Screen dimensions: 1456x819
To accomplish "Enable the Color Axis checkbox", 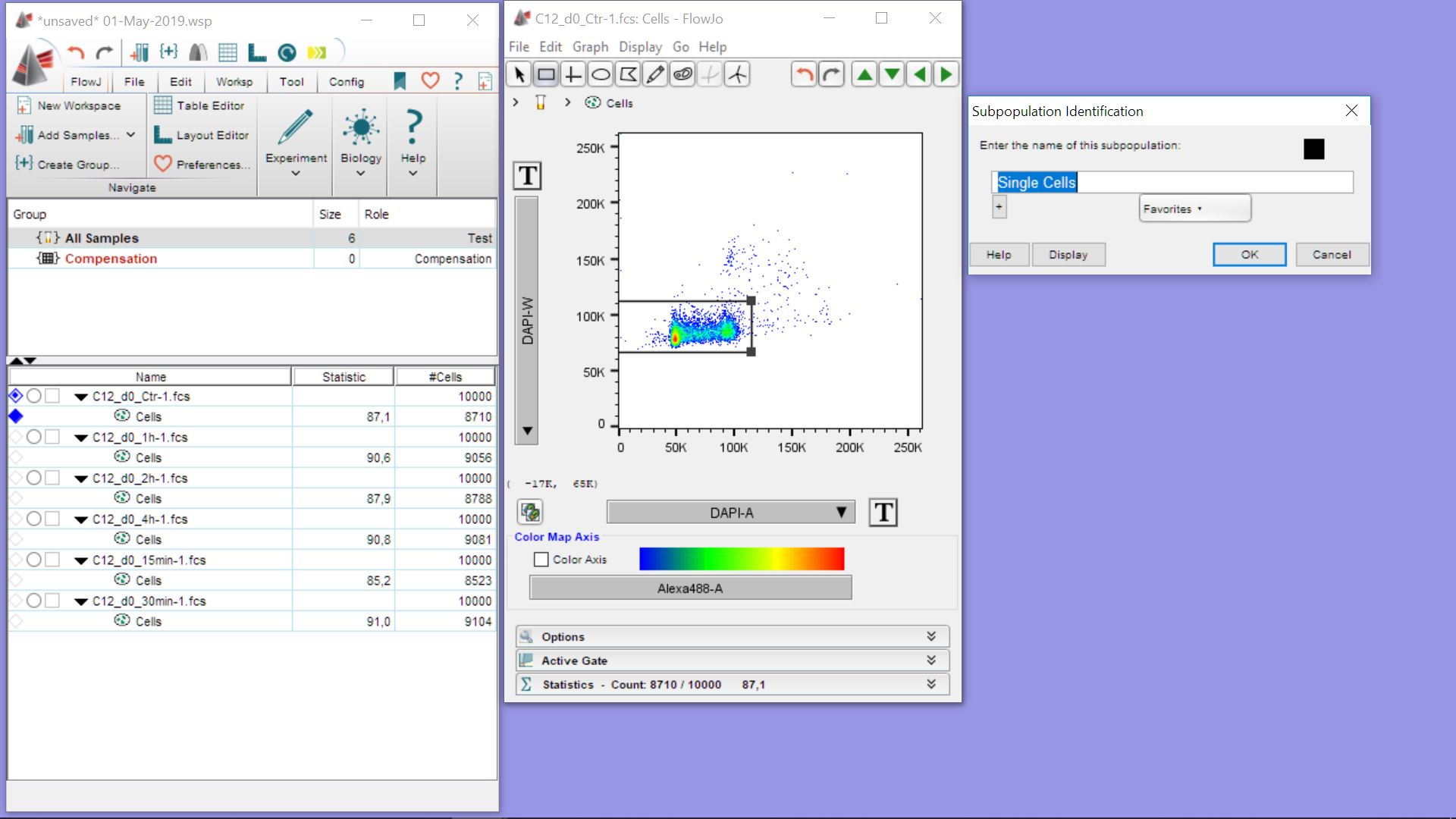I will click(541, 560).
